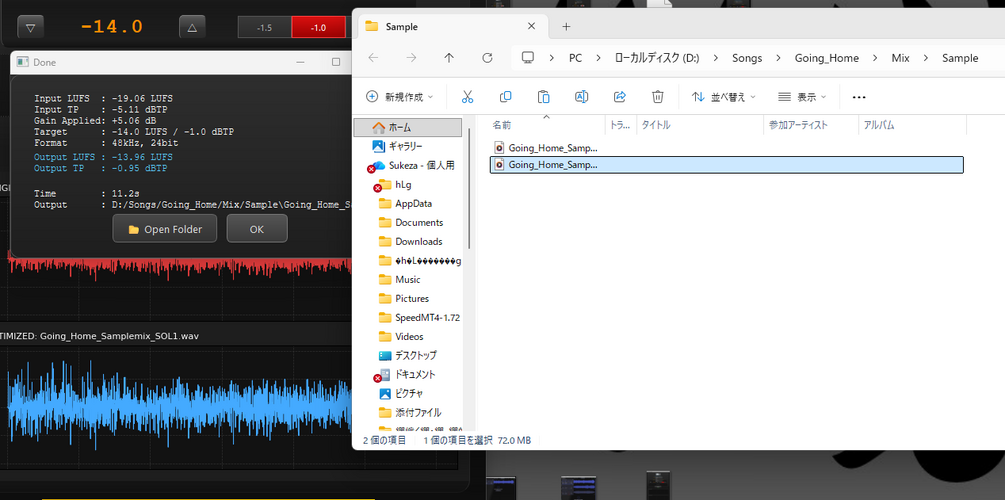Open ローカルディスク (D:) in breadcrumb

(x=657, y=58)
